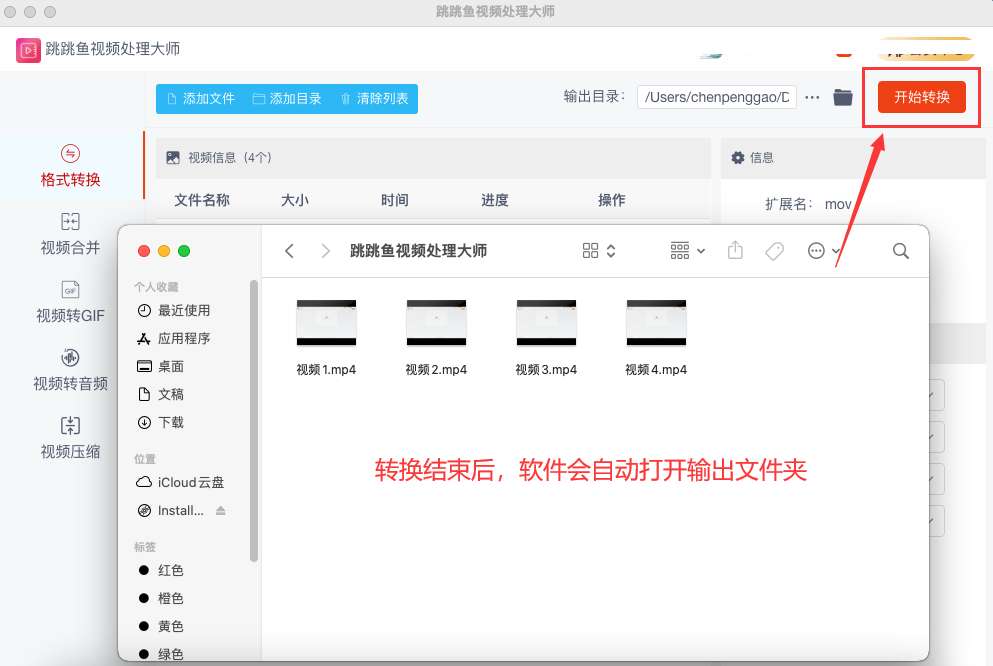Click the 操作 column header
This screenshot has height=666, width=993.
pos(612,200)
